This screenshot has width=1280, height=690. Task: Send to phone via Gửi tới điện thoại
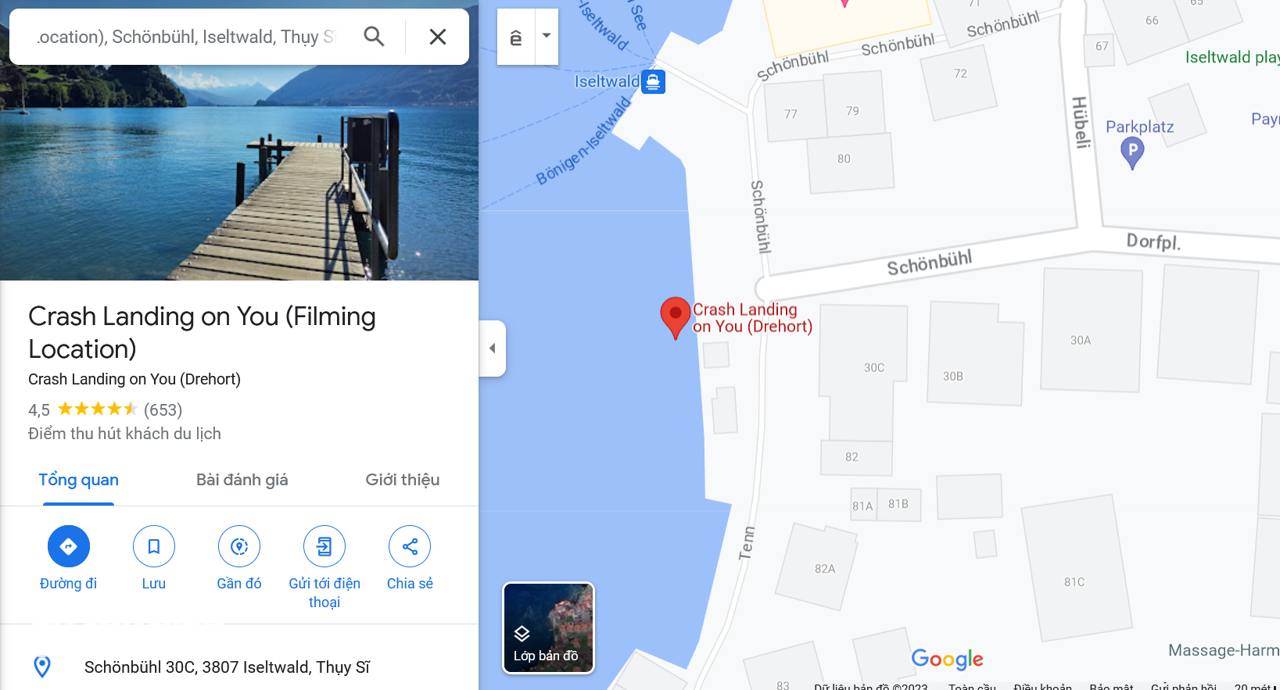point(324,547)
